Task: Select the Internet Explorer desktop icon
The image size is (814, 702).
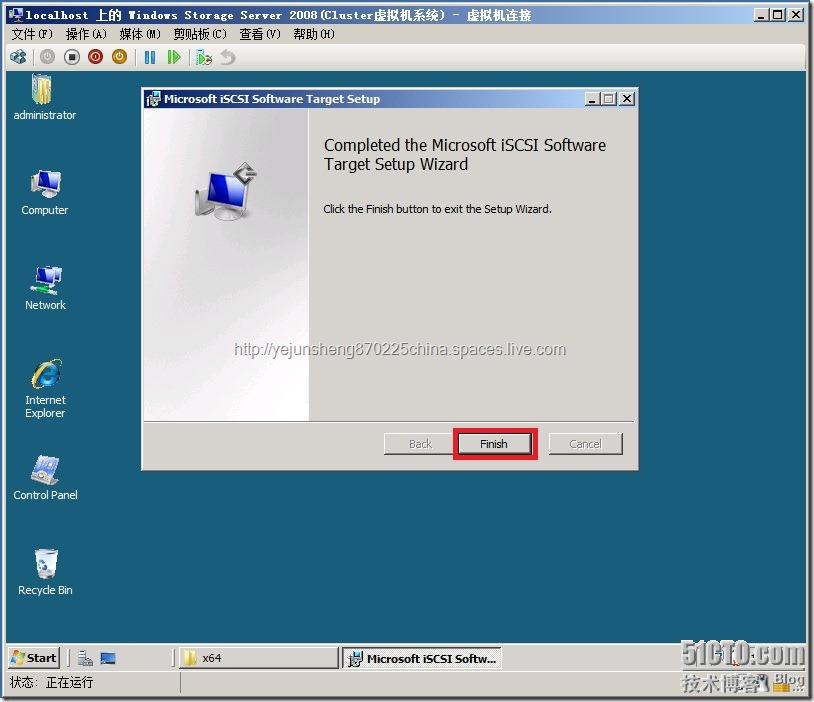Action: 46,388
